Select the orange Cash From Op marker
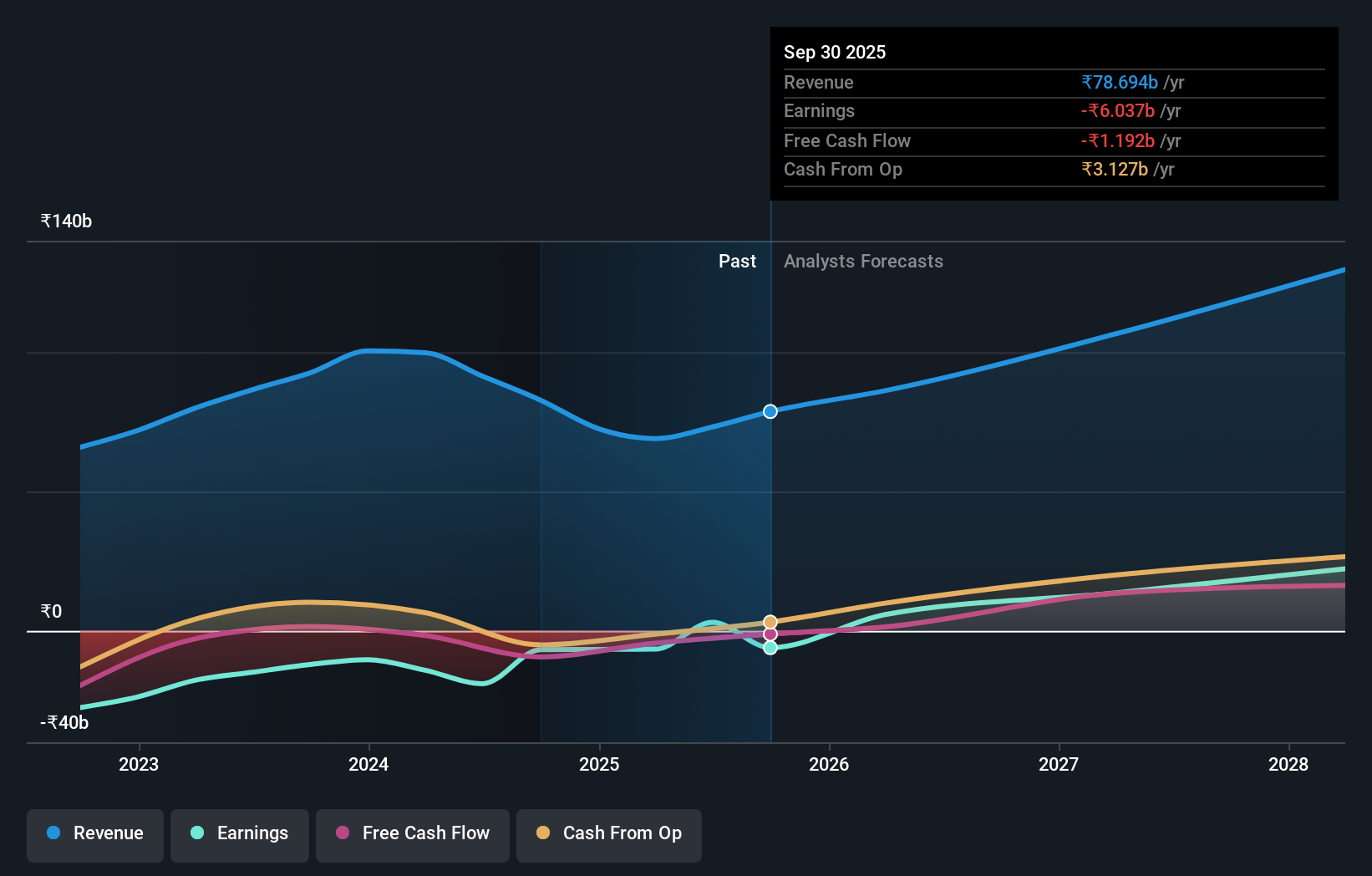Screen dimensions: 1372x876 (770, 621)
